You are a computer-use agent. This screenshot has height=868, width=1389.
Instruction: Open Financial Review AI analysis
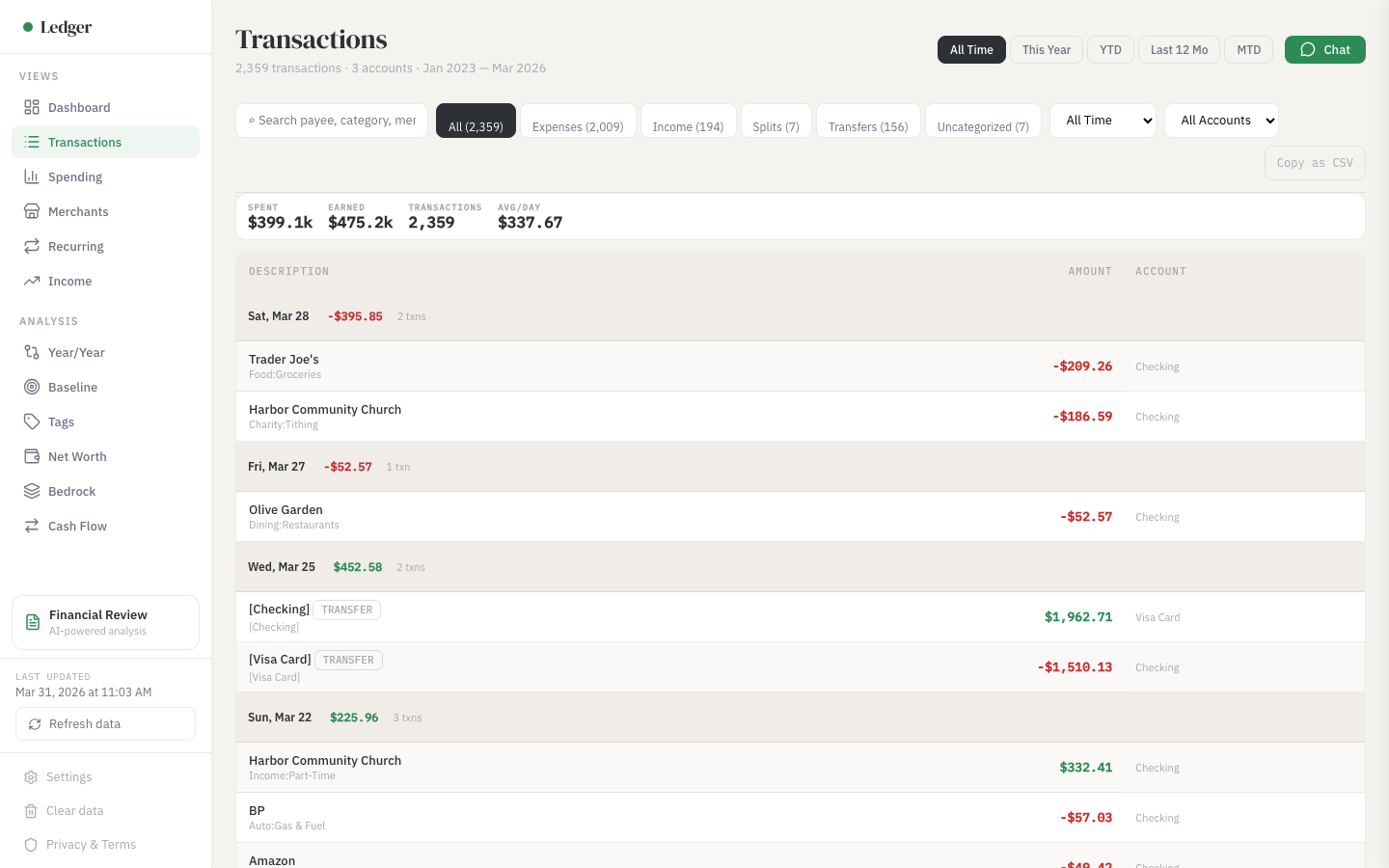(x=105, y=622)
